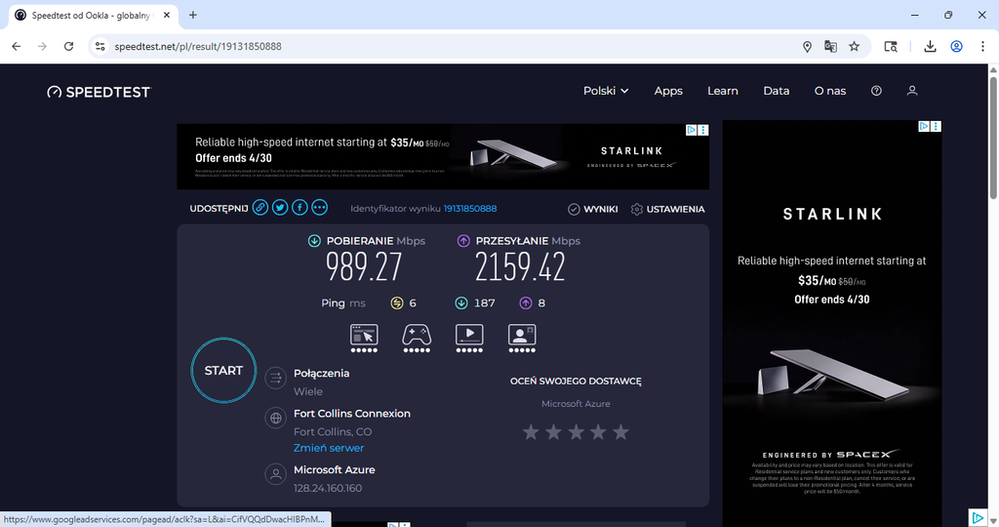Click the globe server icon
The width and height of the screenshot is (999, 527).
coord(275,419)
